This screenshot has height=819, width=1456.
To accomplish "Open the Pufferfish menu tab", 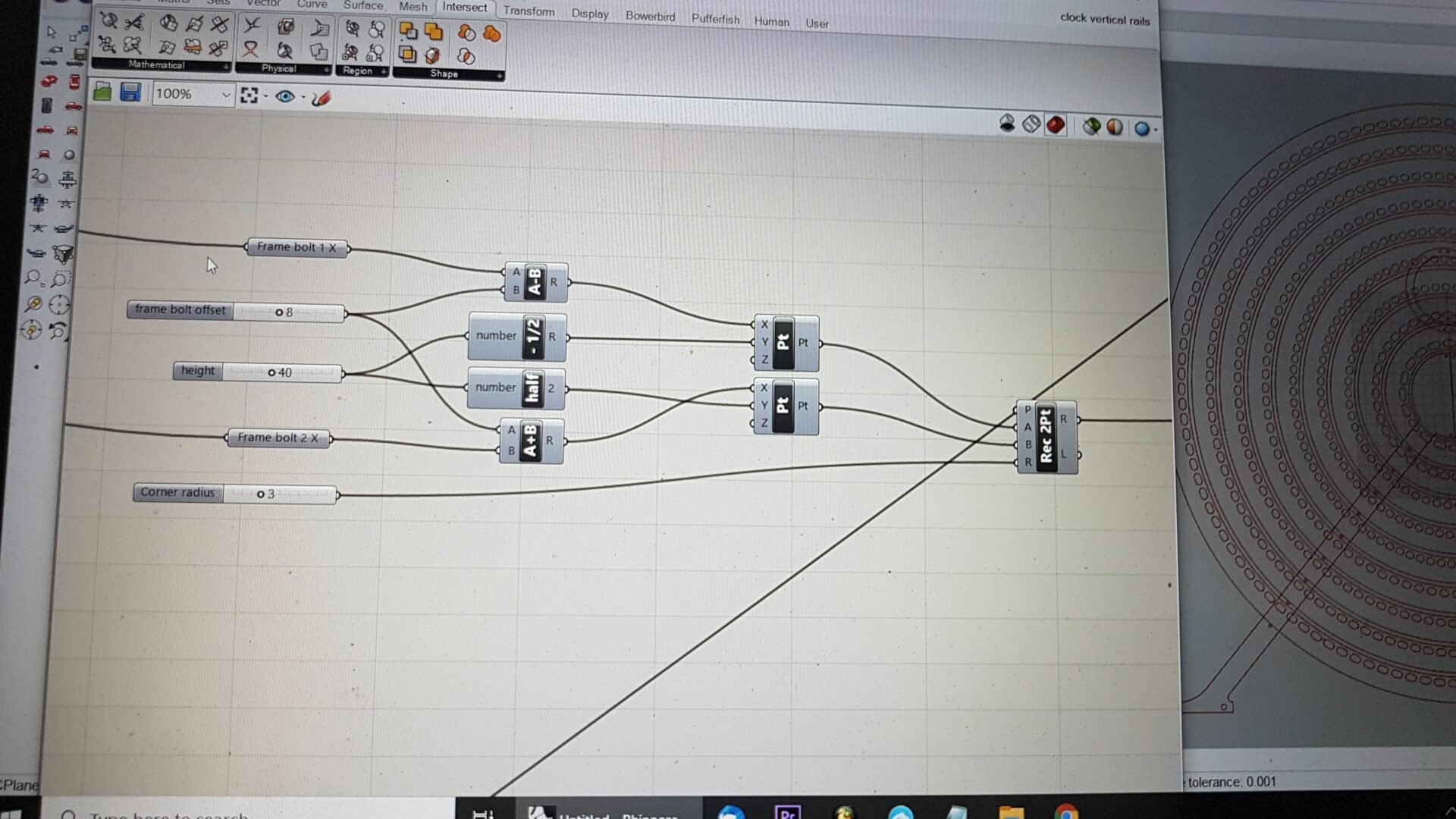I will [715, 19].
